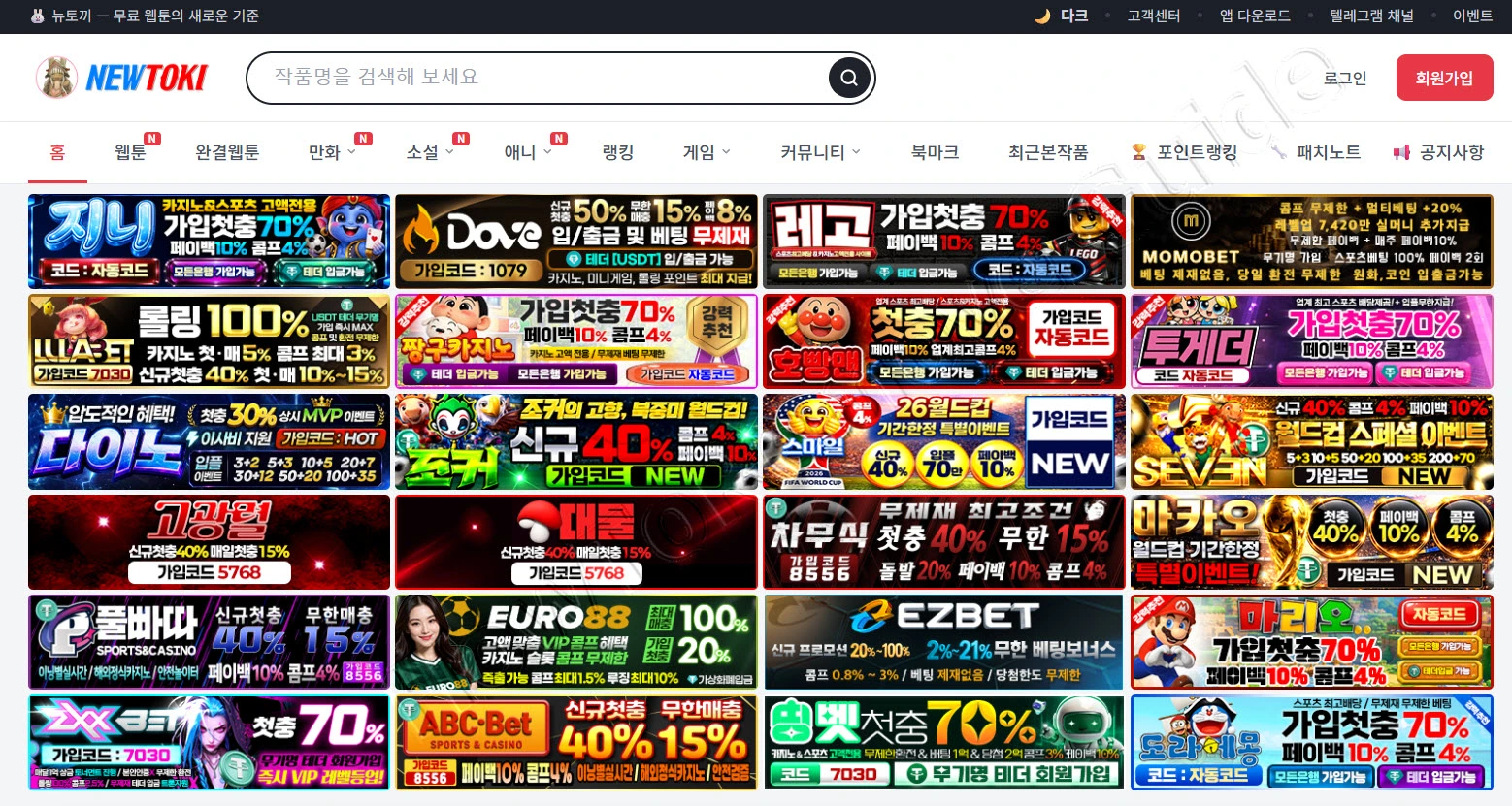Click the 로그인 link
1512x806 pixels.
[x=1345, y=78]
